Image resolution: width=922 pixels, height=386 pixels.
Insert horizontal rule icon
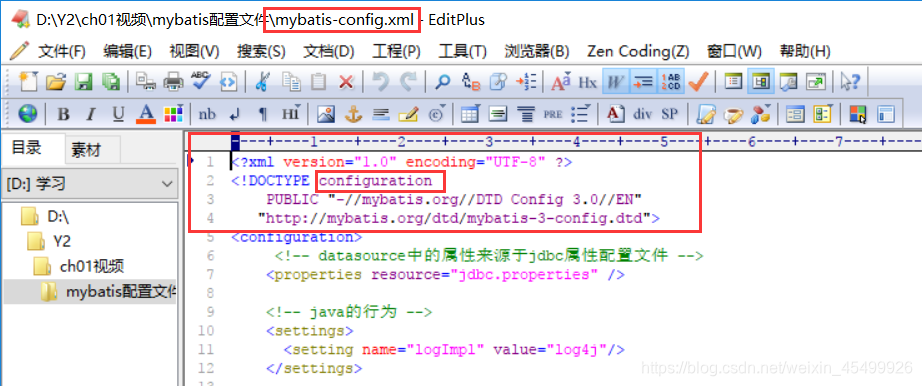click(x=381, y=114)
